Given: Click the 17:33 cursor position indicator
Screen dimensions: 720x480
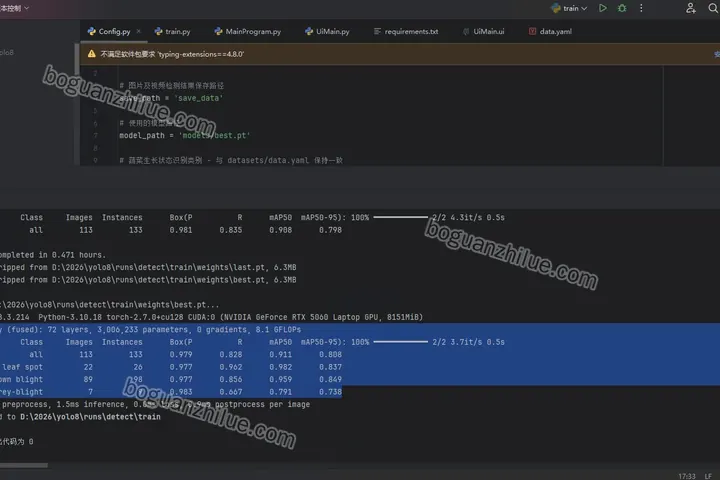Looking at the screenshot, I should [687, 476].
